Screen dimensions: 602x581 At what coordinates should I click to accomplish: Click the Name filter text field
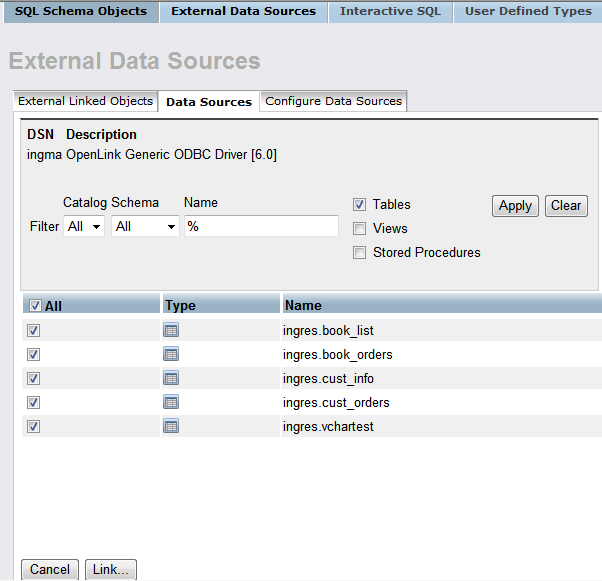261,227
